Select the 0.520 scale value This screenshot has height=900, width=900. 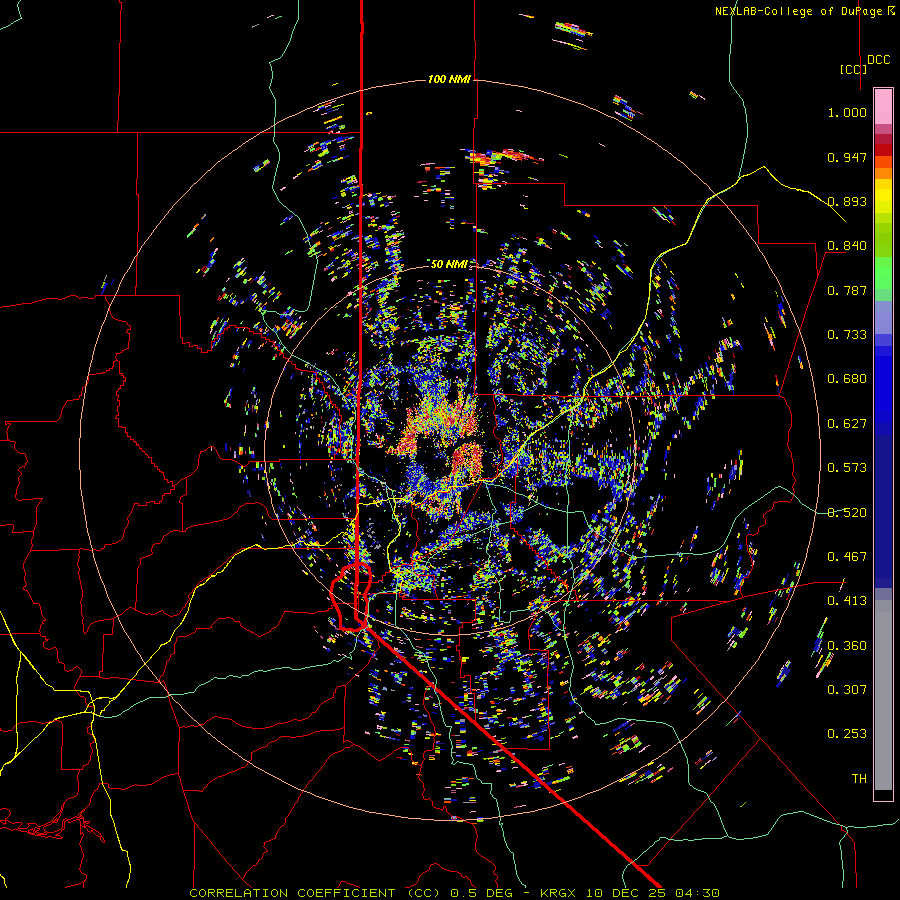point(847,513)
